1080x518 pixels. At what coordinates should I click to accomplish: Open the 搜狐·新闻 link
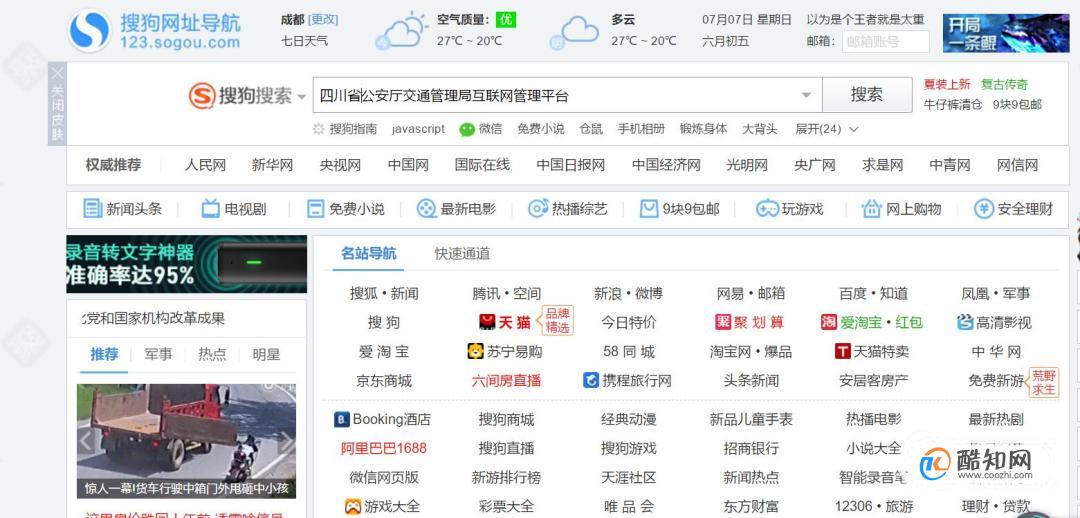click(384, 293)
